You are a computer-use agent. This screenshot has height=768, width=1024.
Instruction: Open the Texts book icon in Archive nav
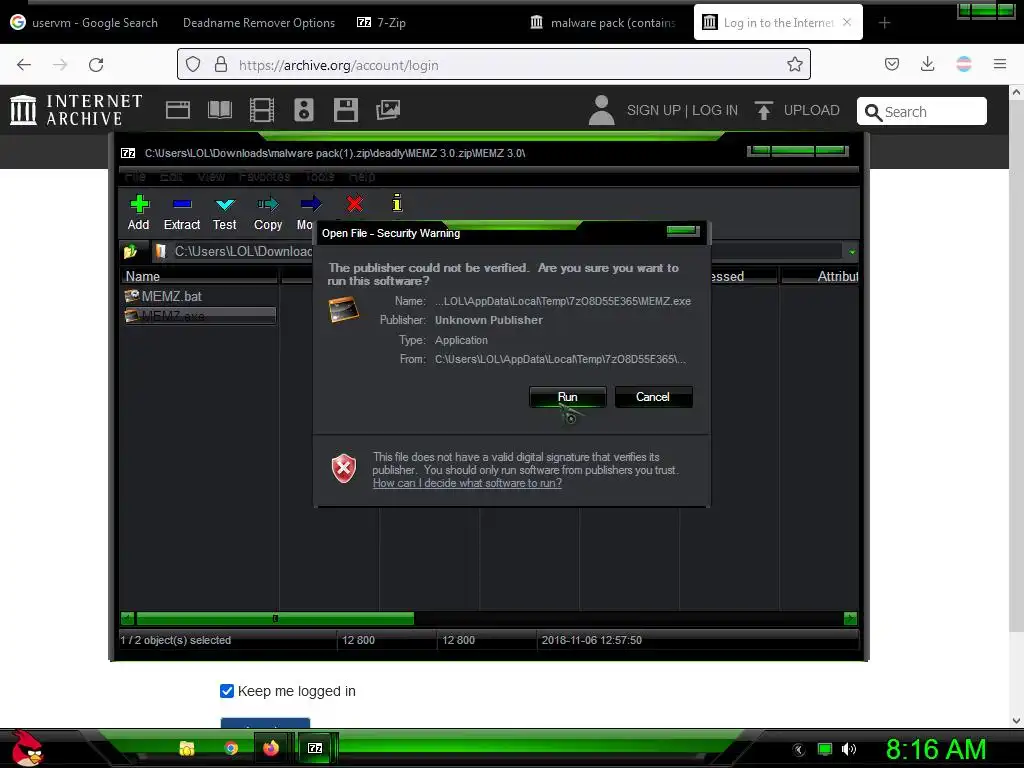(x=220, y=110)
